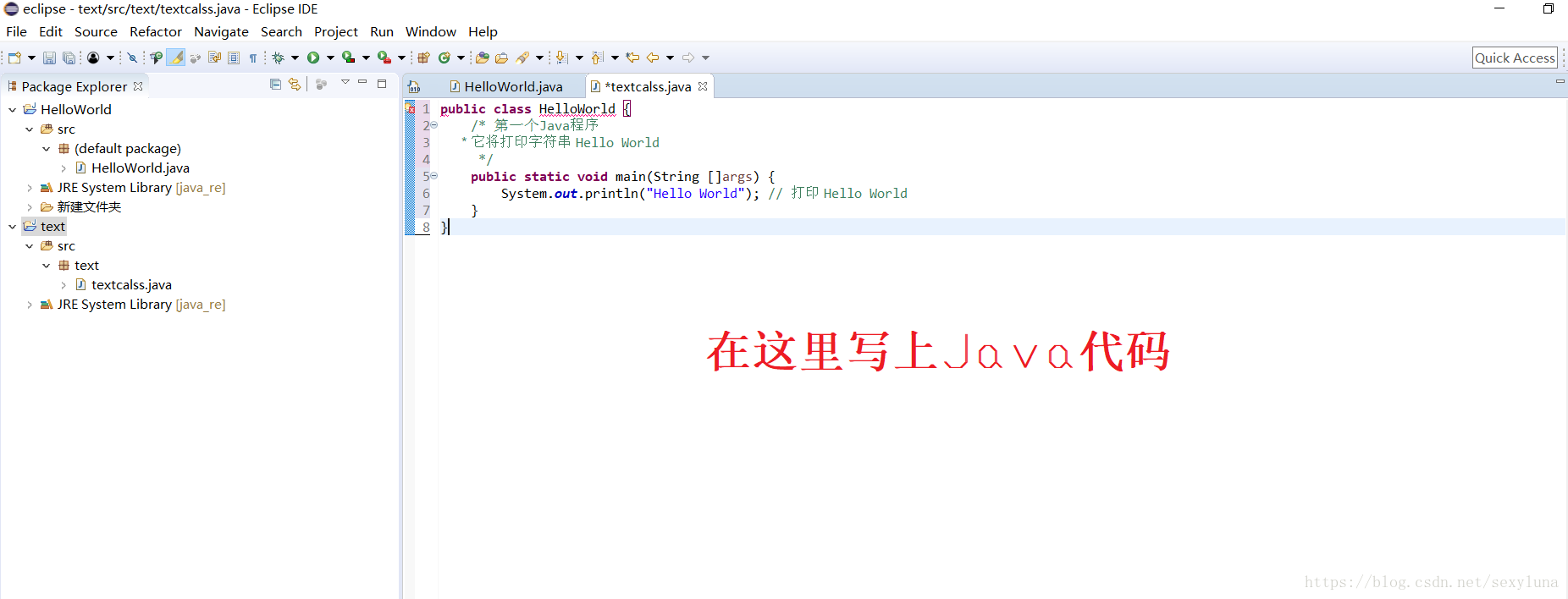Image resolution: width=1568 pixels, height=599 pixels.
Task: Open the Navigate menu
Action: point(221,31)
